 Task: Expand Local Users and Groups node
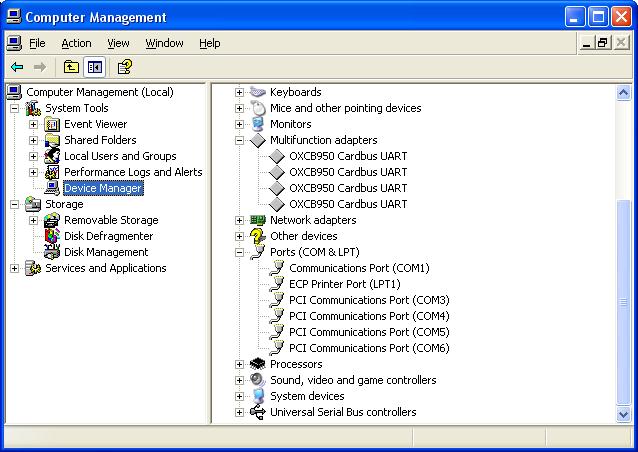(33, 156)
